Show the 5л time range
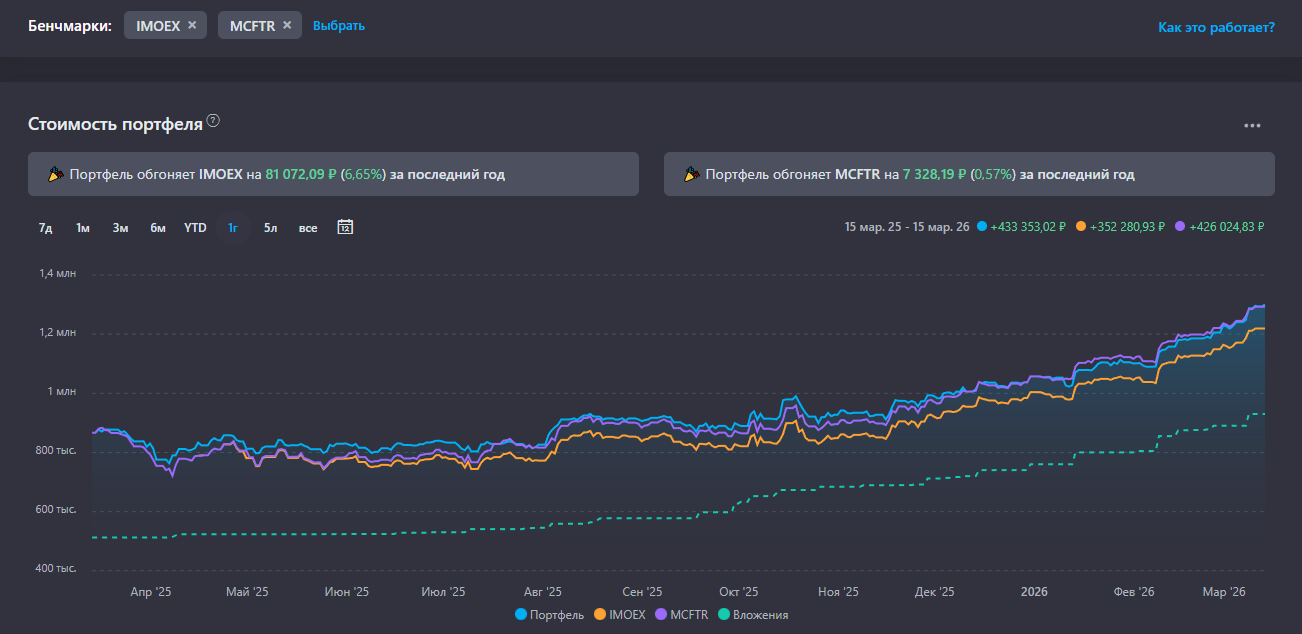 click(270, 228)
